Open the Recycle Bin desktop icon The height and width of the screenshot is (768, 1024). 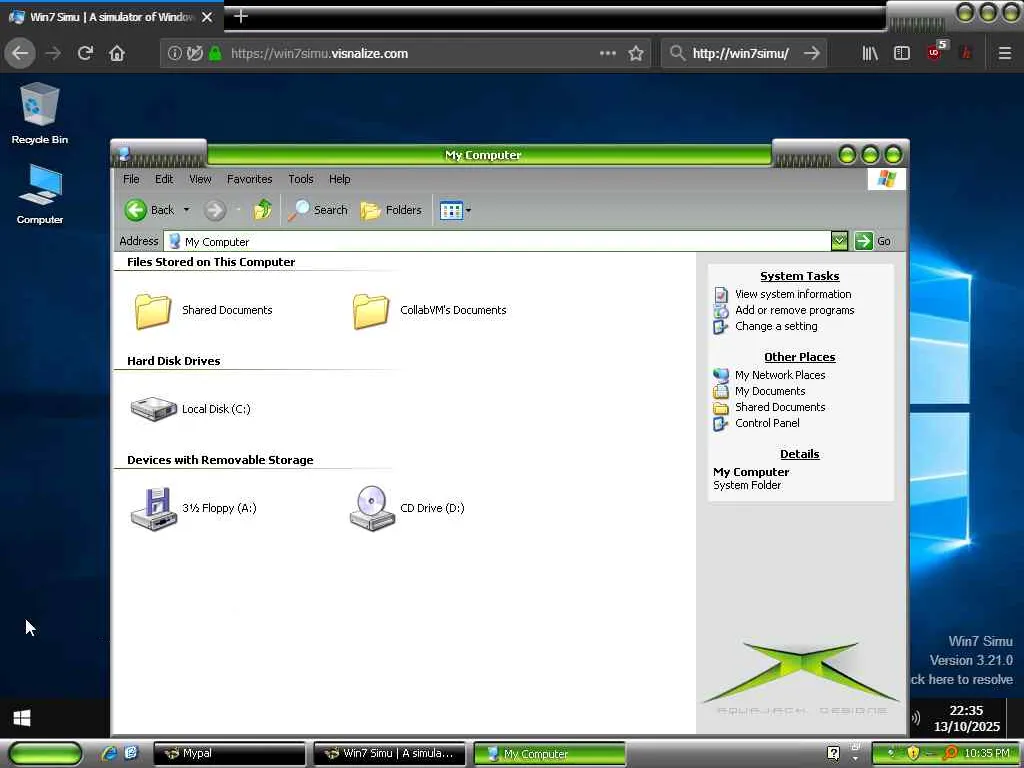pos(40,114)
